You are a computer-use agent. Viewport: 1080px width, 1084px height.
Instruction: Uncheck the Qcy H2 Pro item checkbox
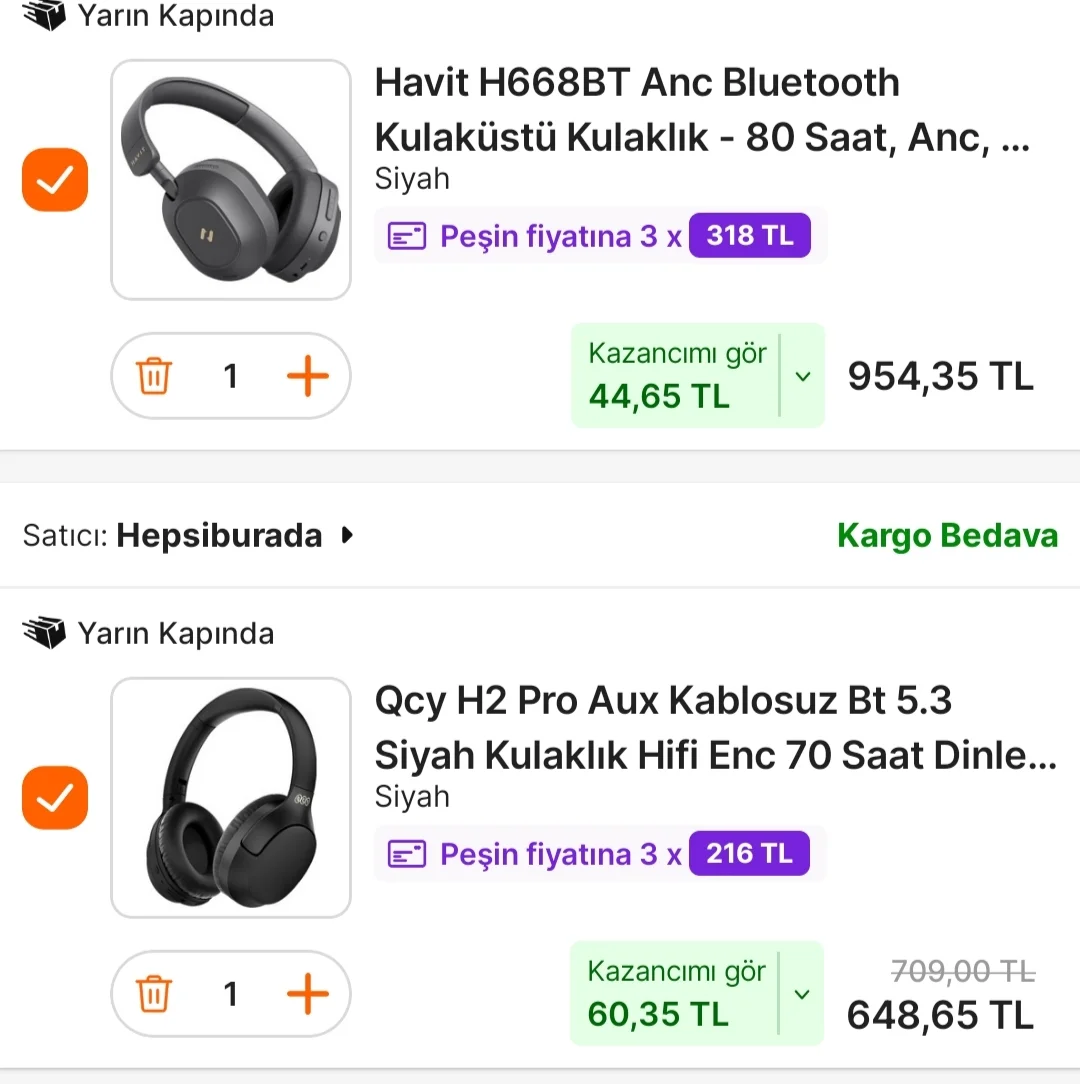(55, 798)
